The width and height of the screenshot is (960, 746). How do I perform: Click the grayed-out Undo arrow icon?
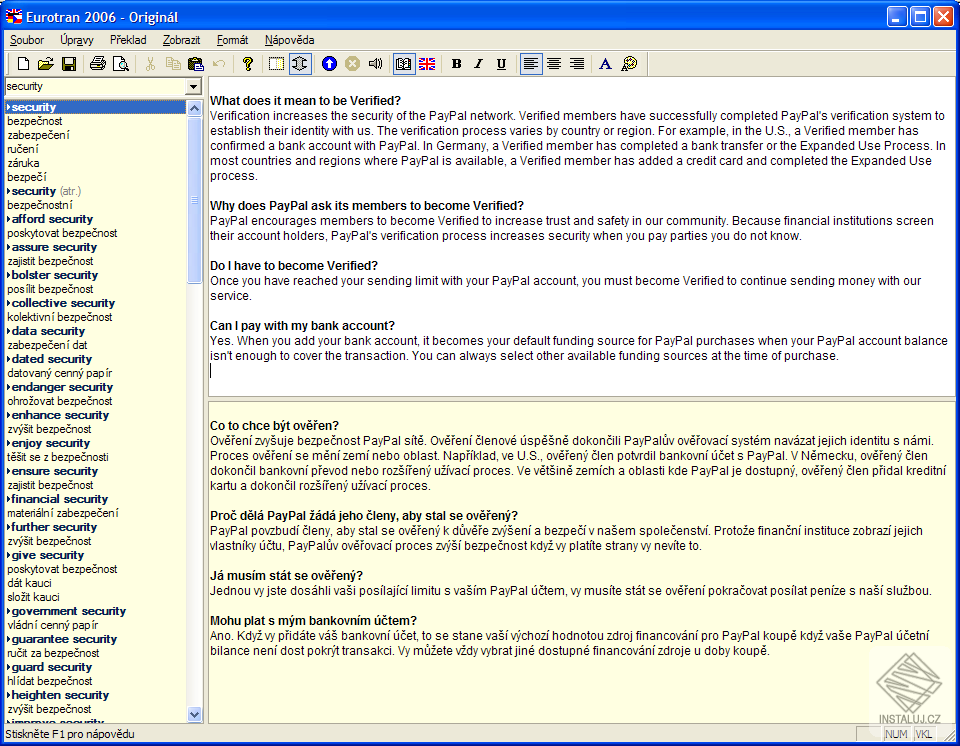coord(219,64)
